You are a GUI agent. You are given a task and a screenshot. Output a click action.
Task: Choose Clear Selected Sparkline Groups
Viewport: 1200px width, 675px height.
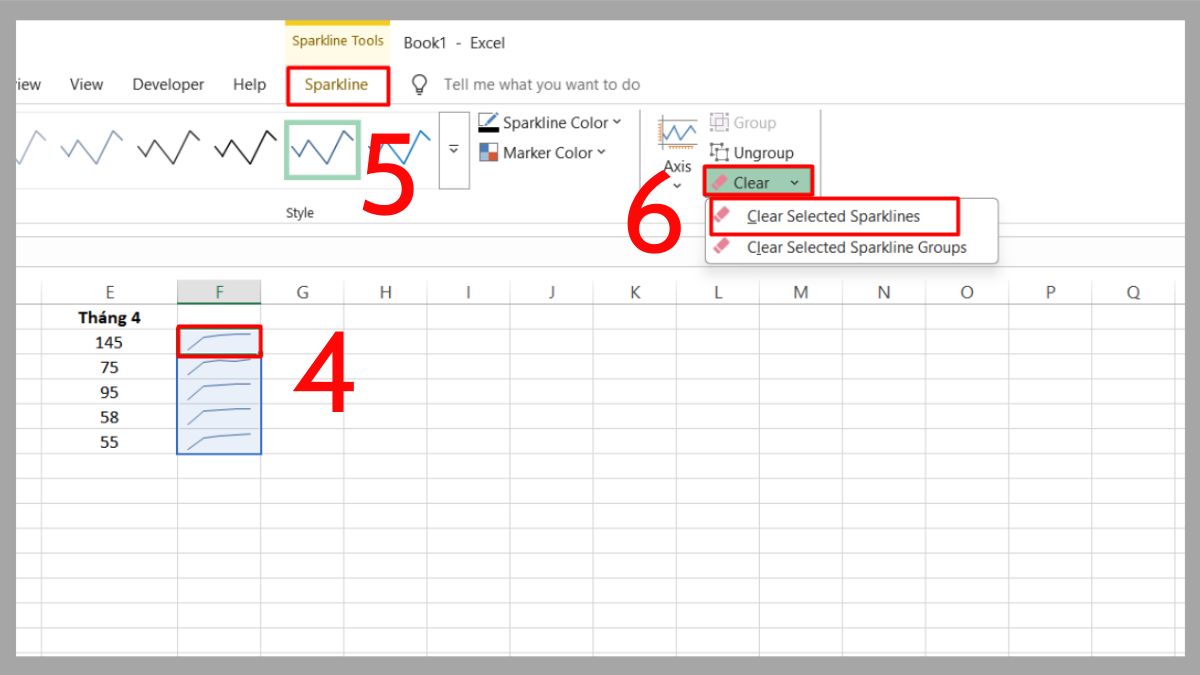click(x=856, y=247)
